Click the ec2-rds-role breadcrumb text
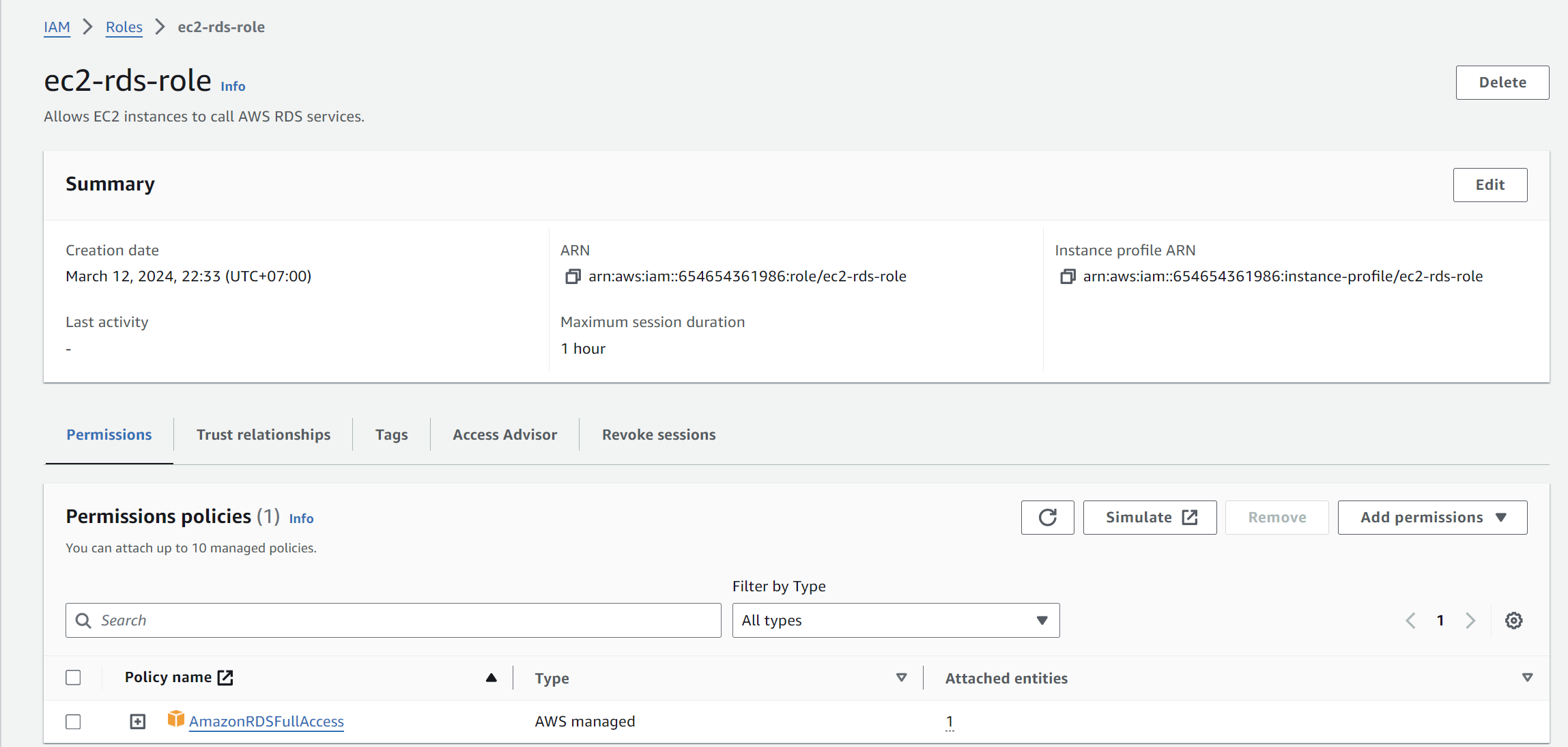1568x747 pixels. tap(221, 27)
